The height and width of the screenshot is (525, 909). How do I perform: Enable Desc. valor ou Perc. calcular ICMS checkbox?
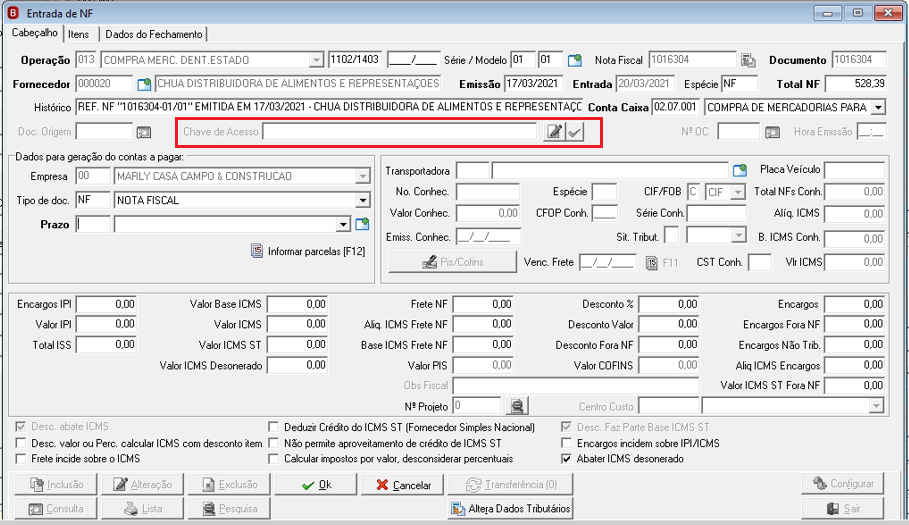tap(21, 443)
